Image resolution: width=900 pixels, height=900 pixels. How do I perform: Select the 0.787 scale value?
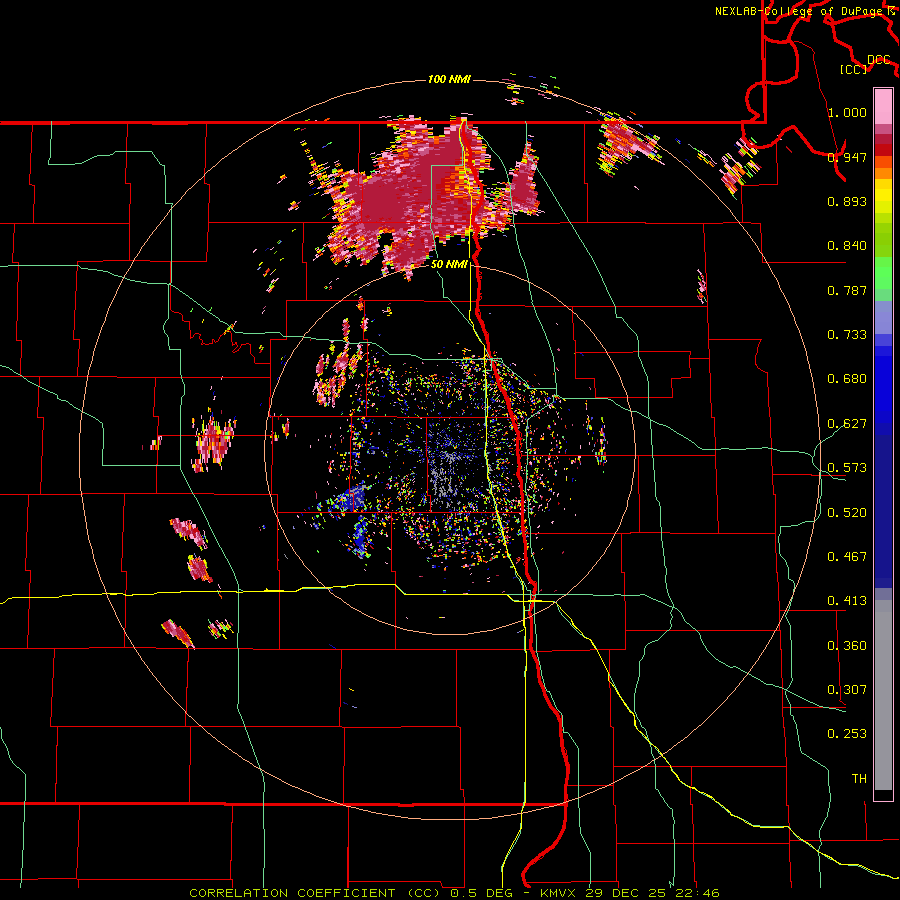(847, 290)
